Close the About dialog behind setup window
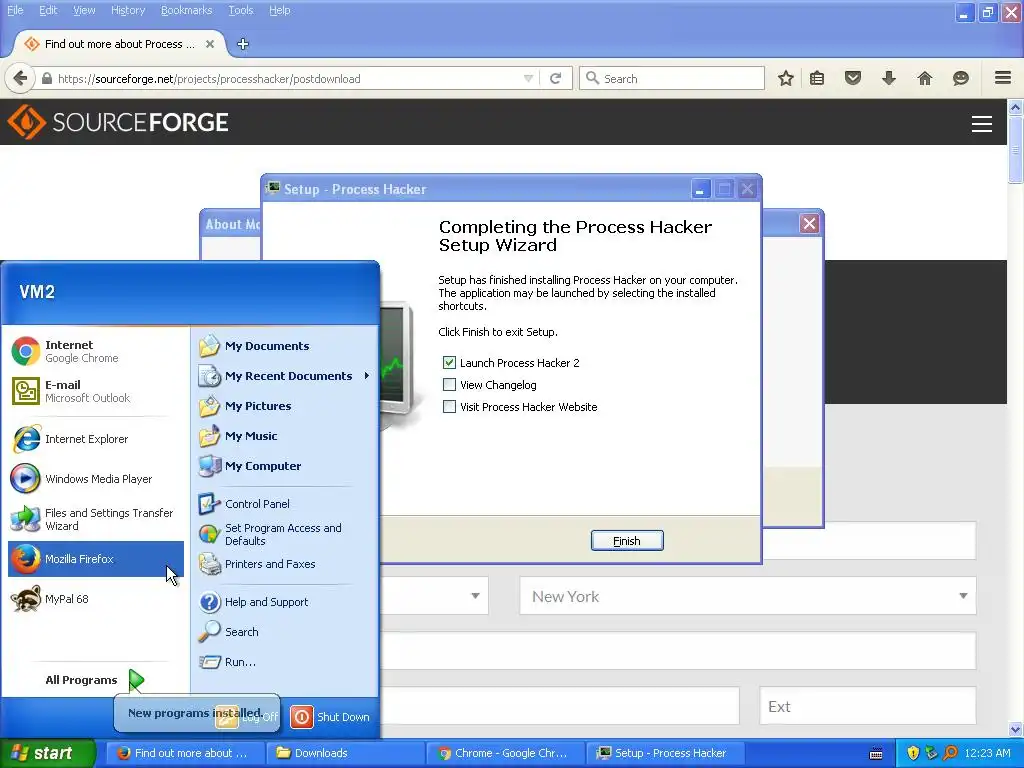The height and width of the screenshot is (768, 1024). pyautogui.click(x=809, y=224)
